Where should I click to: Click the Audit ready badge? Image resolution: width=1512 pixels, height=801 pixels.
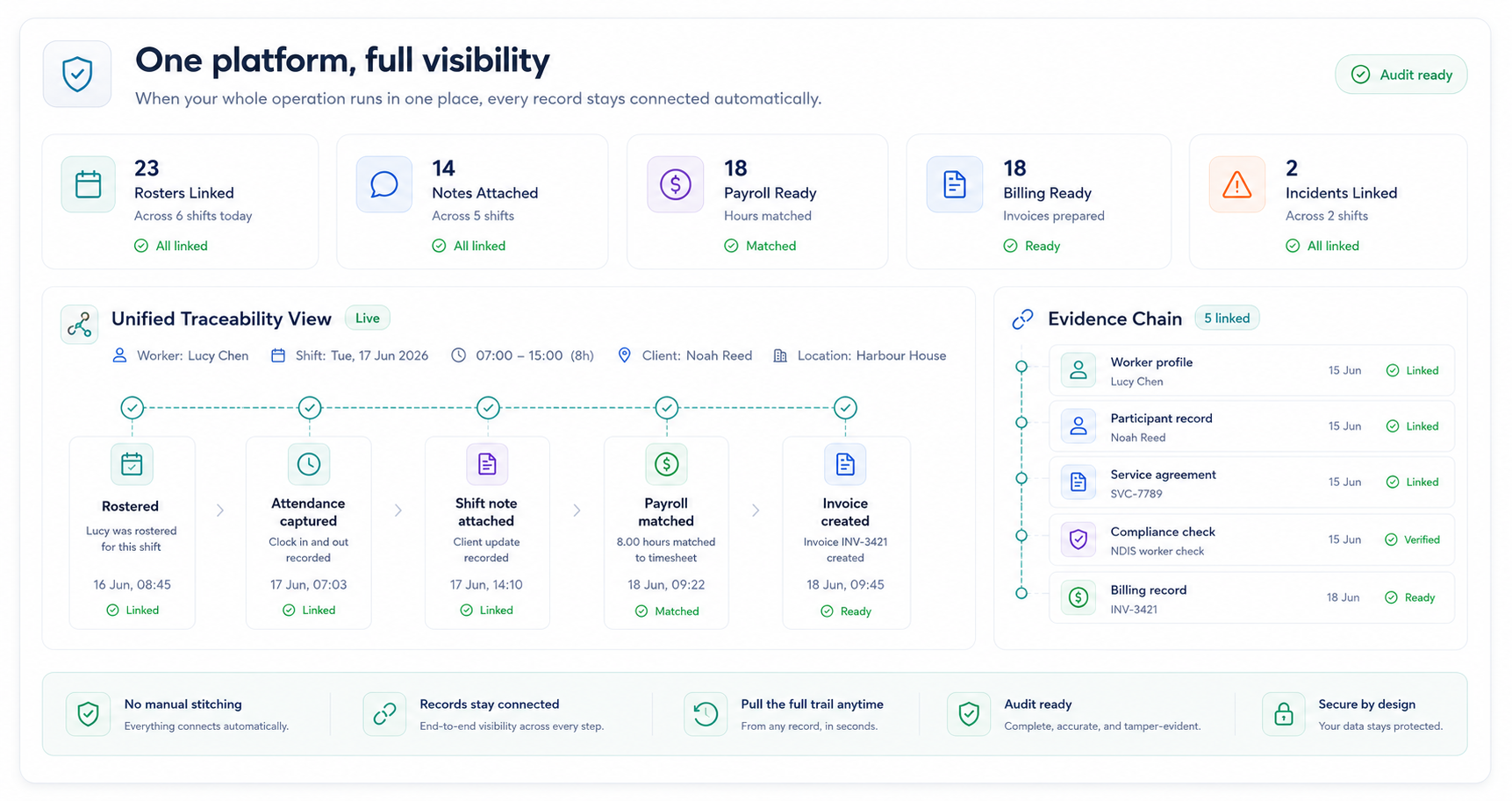click(1401, 75)
